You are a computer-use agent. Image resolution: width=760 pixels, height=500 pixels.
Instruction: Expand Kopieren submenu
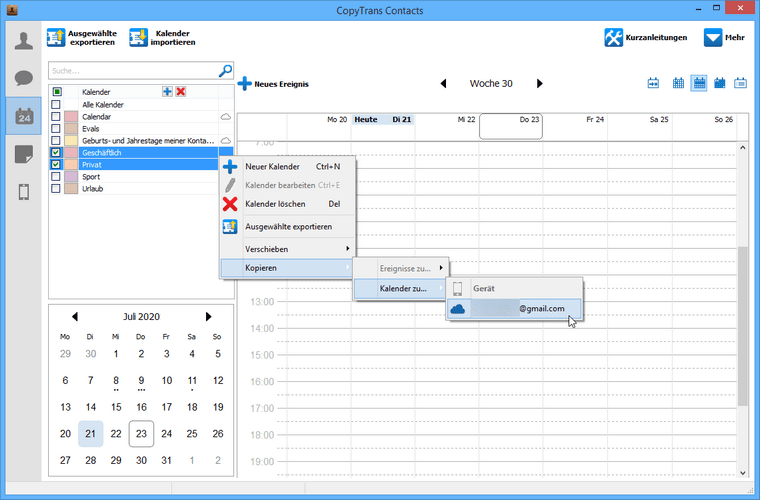[288, 268]
